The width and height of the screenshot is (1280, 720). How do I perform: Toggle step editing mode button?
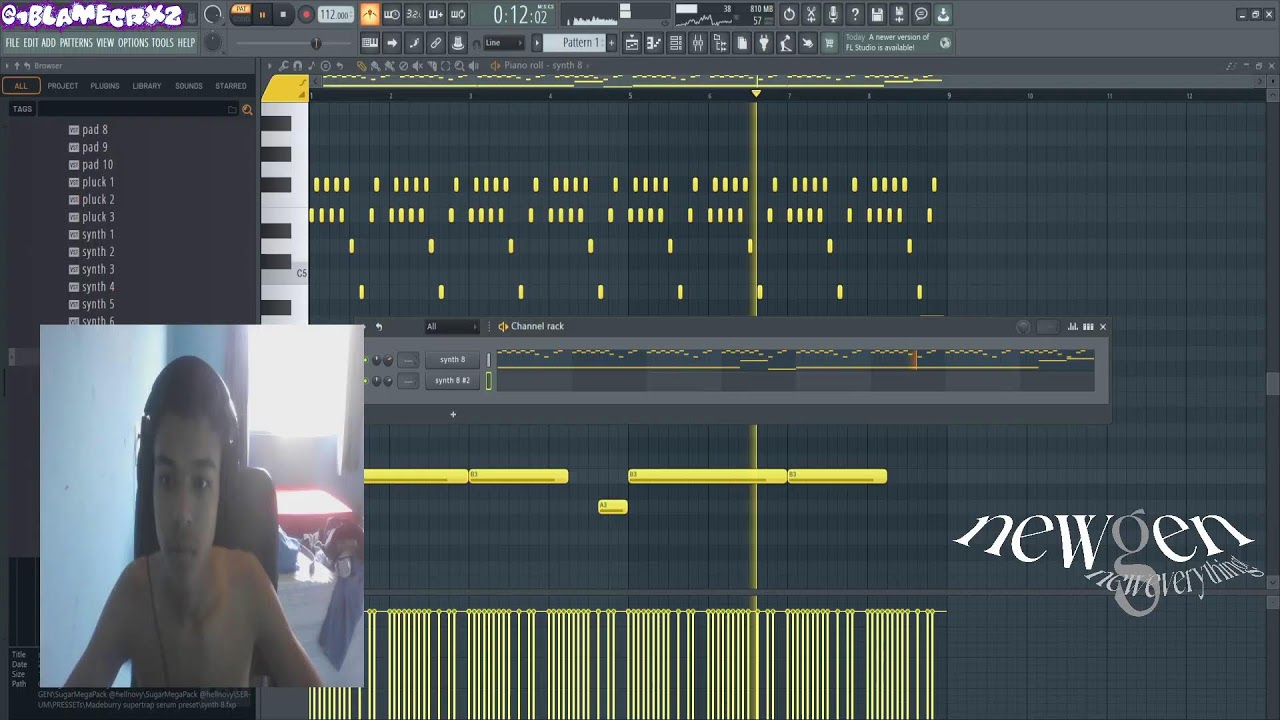pos(414,43)
